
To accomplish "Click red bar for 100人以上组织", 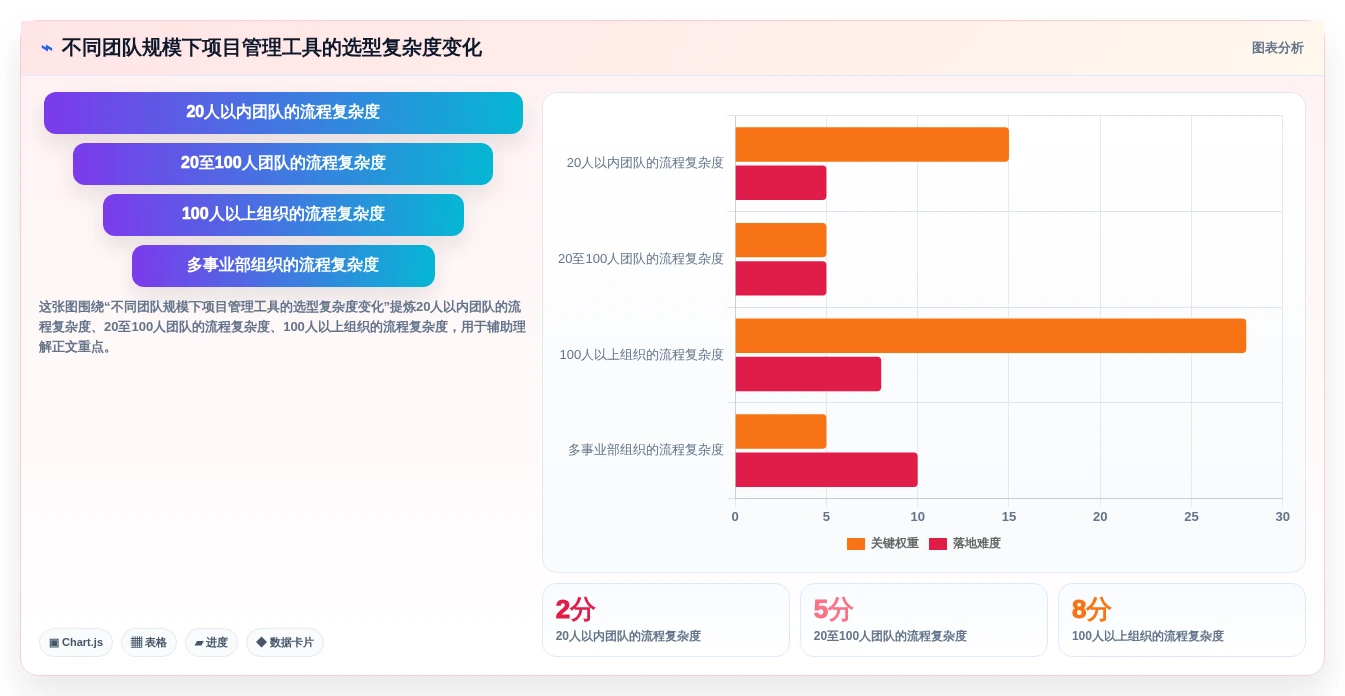I will [808, 374].
